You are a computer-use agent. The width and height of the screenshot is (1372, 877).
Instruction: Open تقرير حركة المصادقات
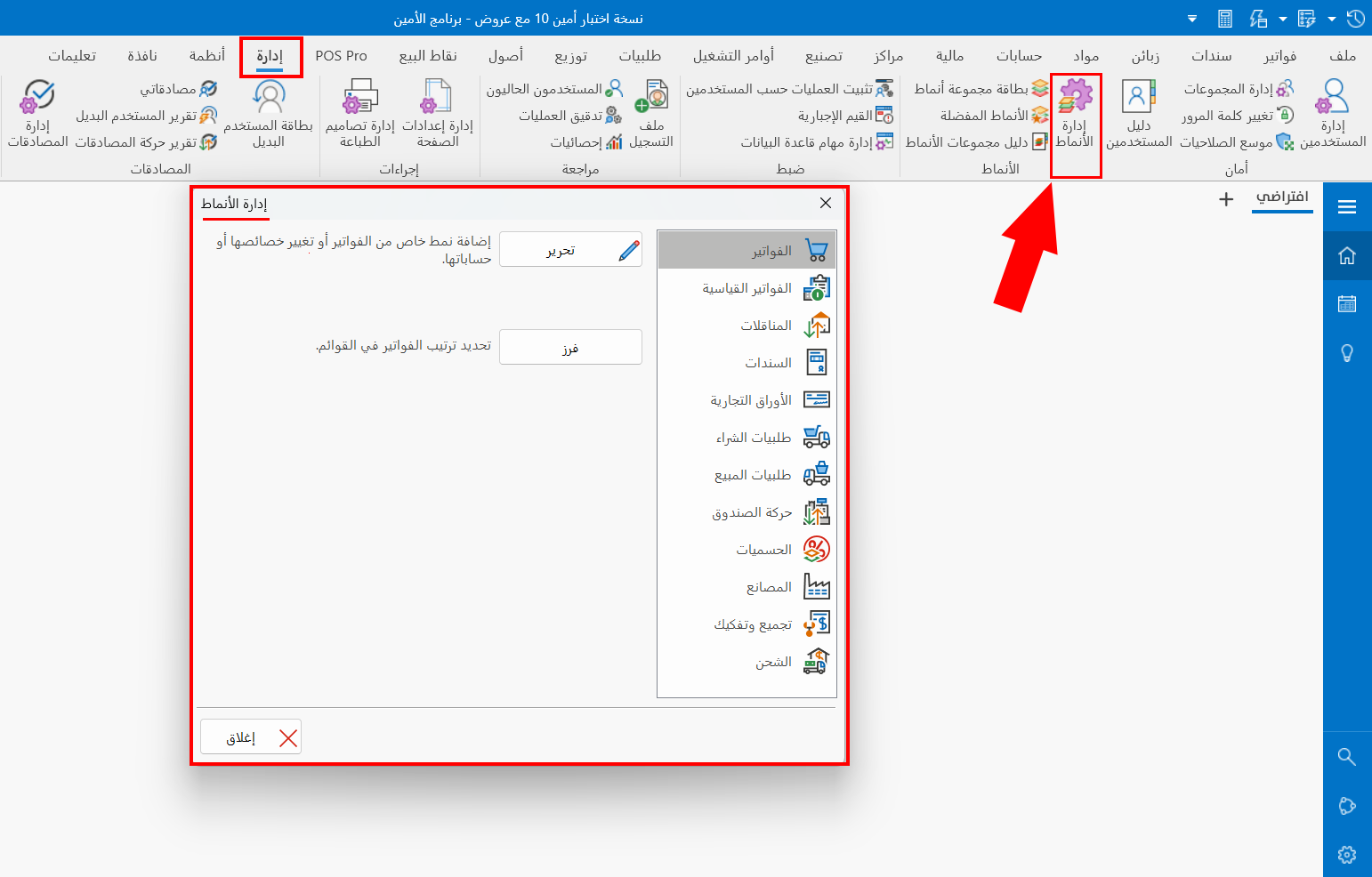[147, 142]
